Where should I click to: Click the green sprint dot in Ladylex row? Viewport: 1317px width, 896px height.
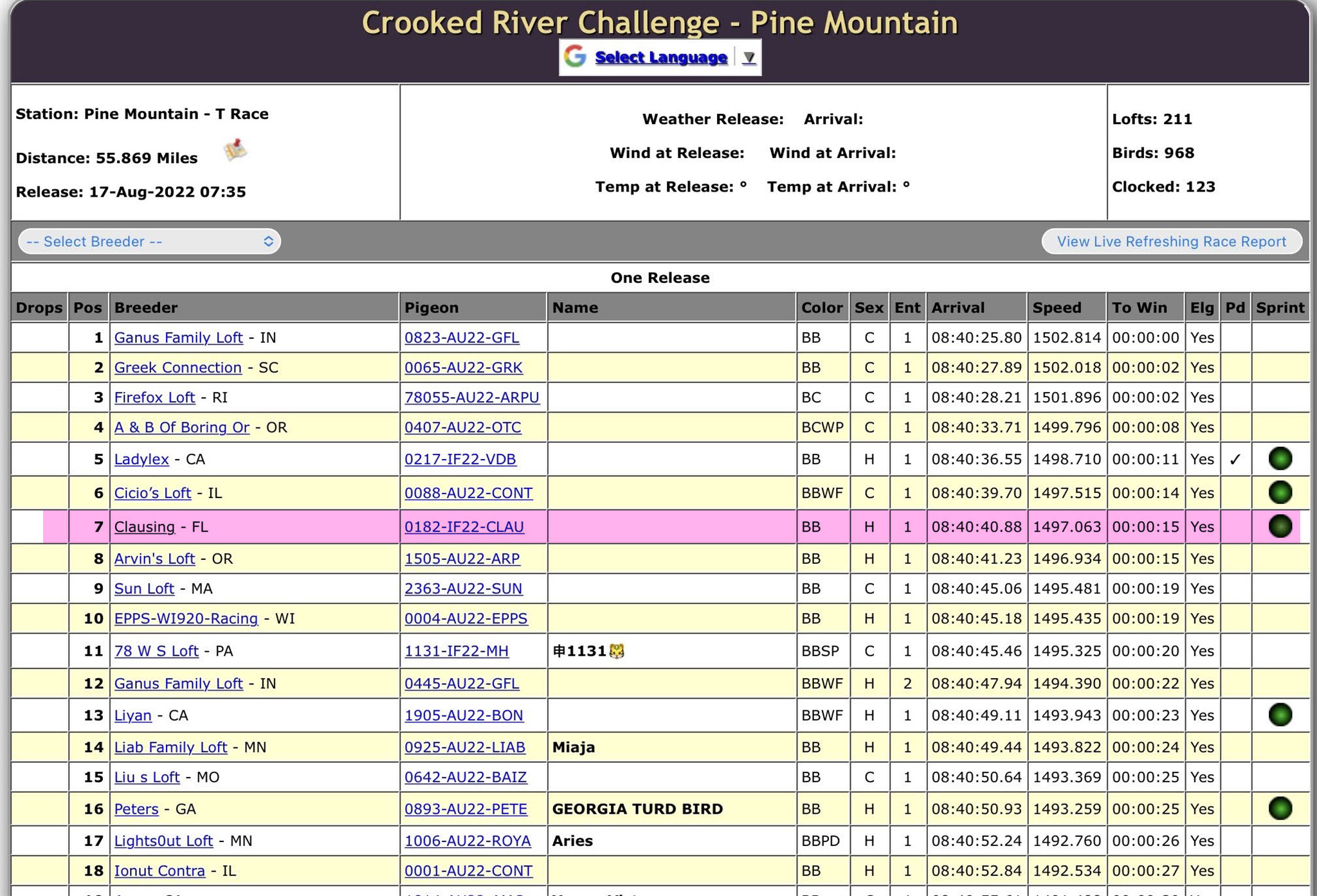(x=1280, y=459)
